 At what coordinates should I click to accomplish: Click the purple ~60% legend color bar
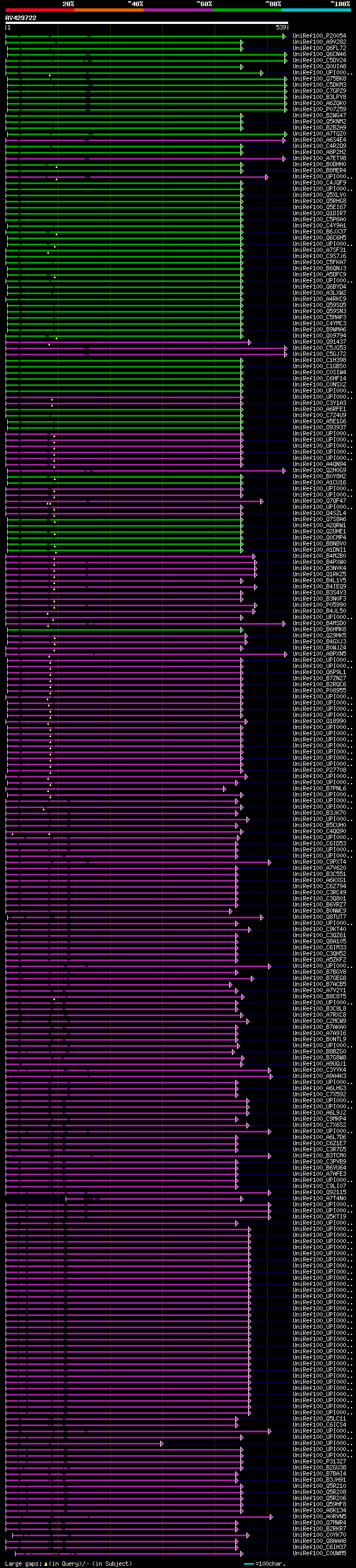(x=179, y=10)
